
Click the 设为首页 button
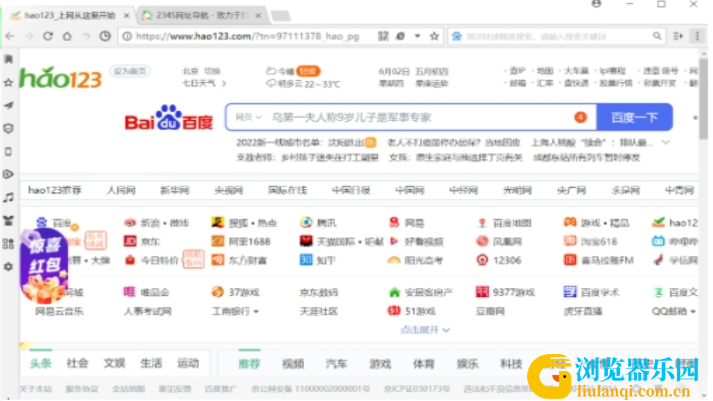pyautogui.click(x=130, y=71)
